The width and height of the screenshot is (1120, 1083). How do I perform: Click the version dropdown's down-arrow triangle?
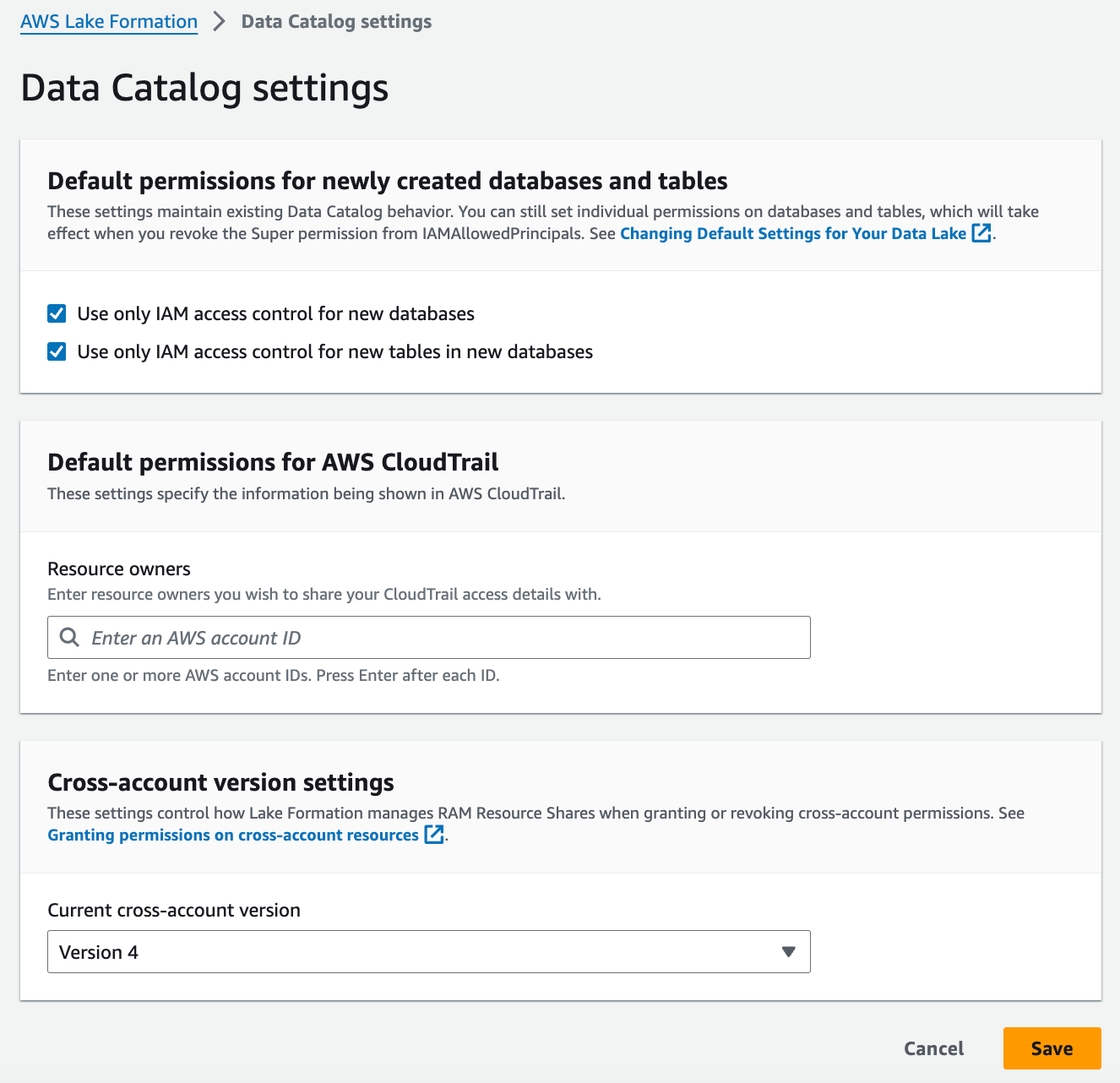[789, 952]
